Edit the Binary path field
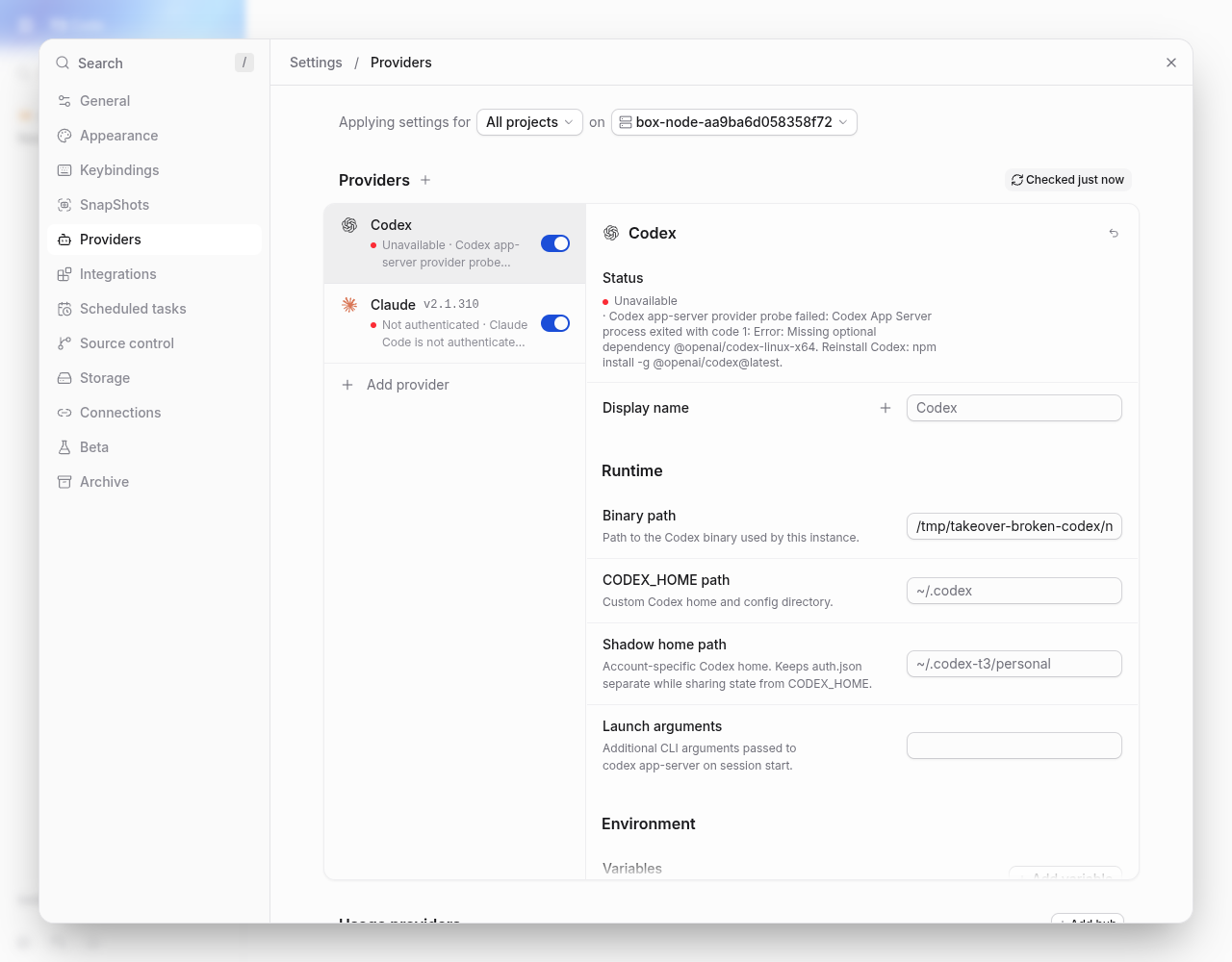The image size is (1232, 962). point(1014,526)
